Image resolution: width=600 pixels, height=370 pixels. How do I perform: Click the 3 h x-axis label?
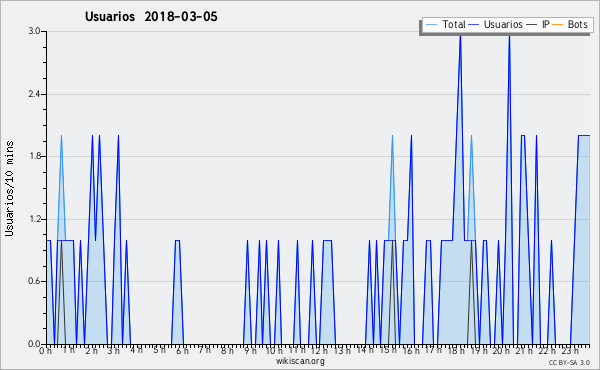point(114,350)
